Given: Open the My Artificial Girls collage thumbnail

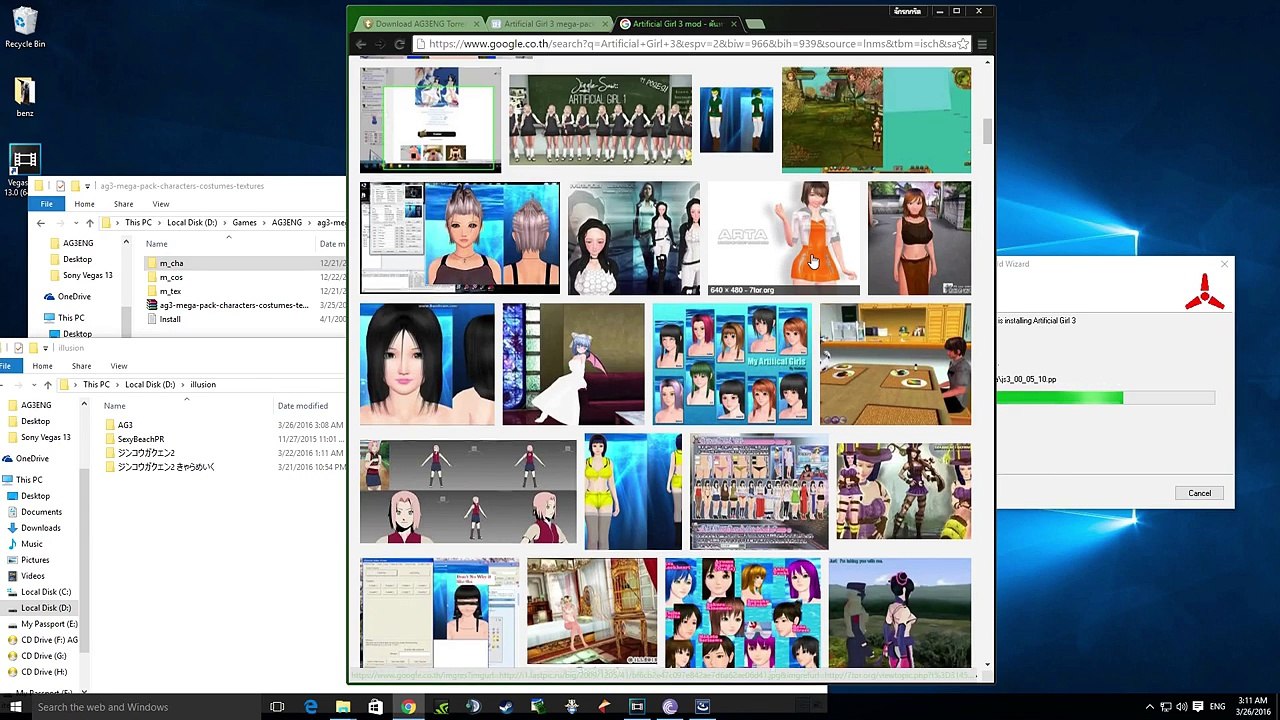Looking at the screenshot, I should pos(732,364).
